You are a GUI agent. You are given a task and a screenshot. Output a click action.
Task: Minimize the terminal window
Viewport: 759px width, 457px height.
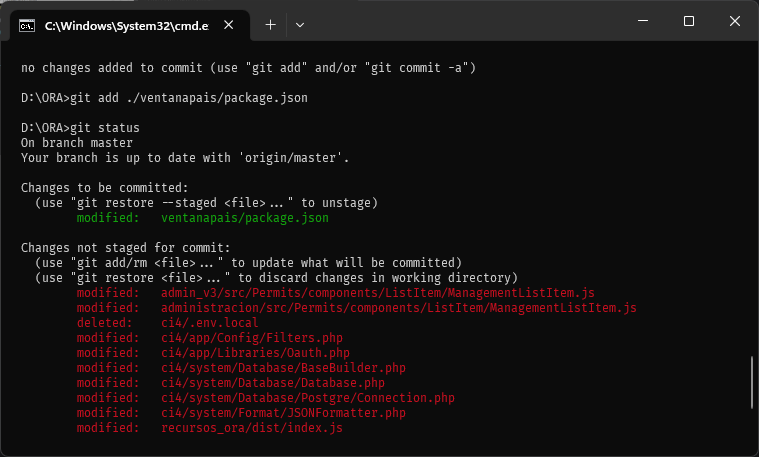[643, 21]
